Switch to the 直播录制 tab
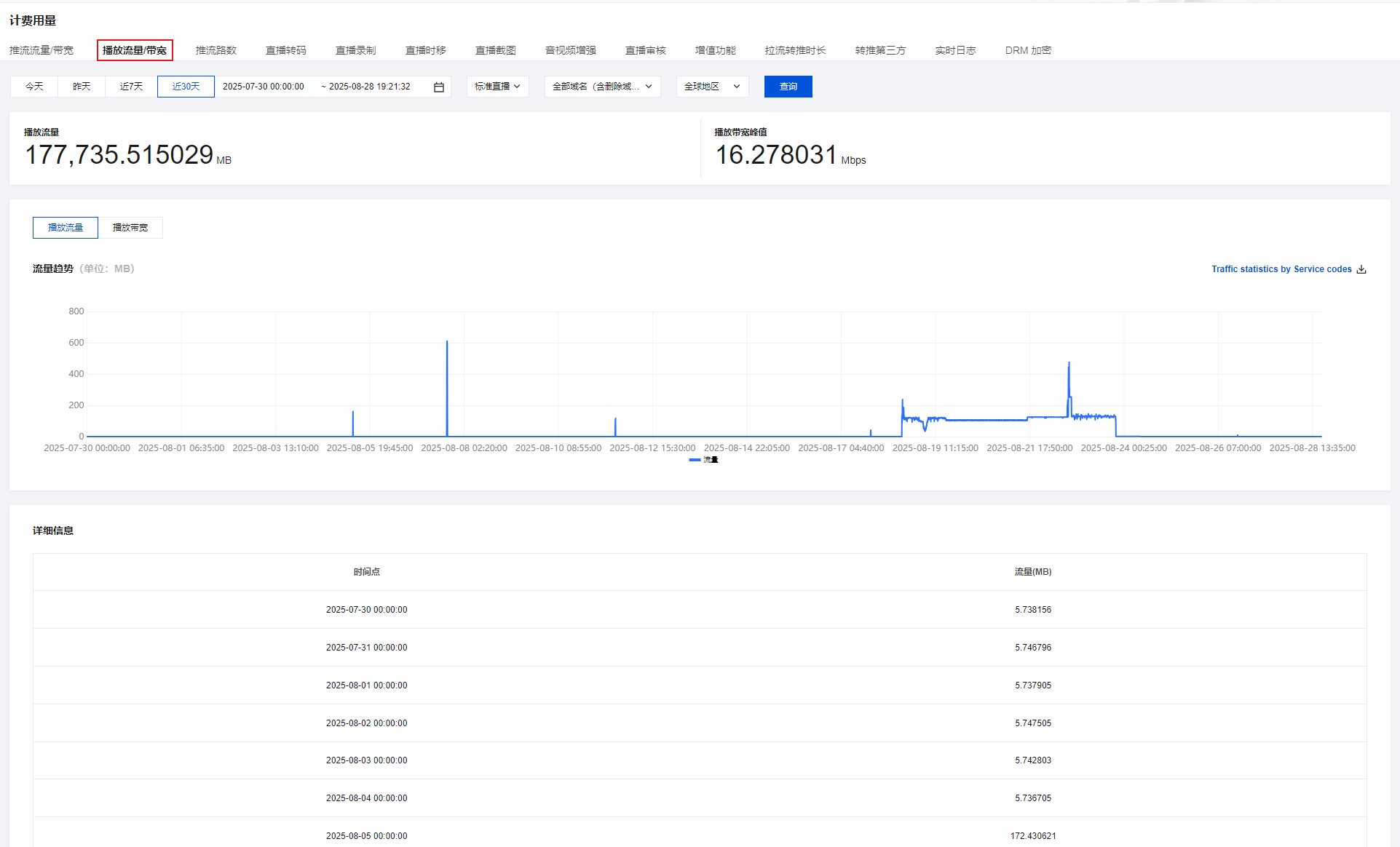This screenshot has height=847, width=1400. [x=356, y=50]
